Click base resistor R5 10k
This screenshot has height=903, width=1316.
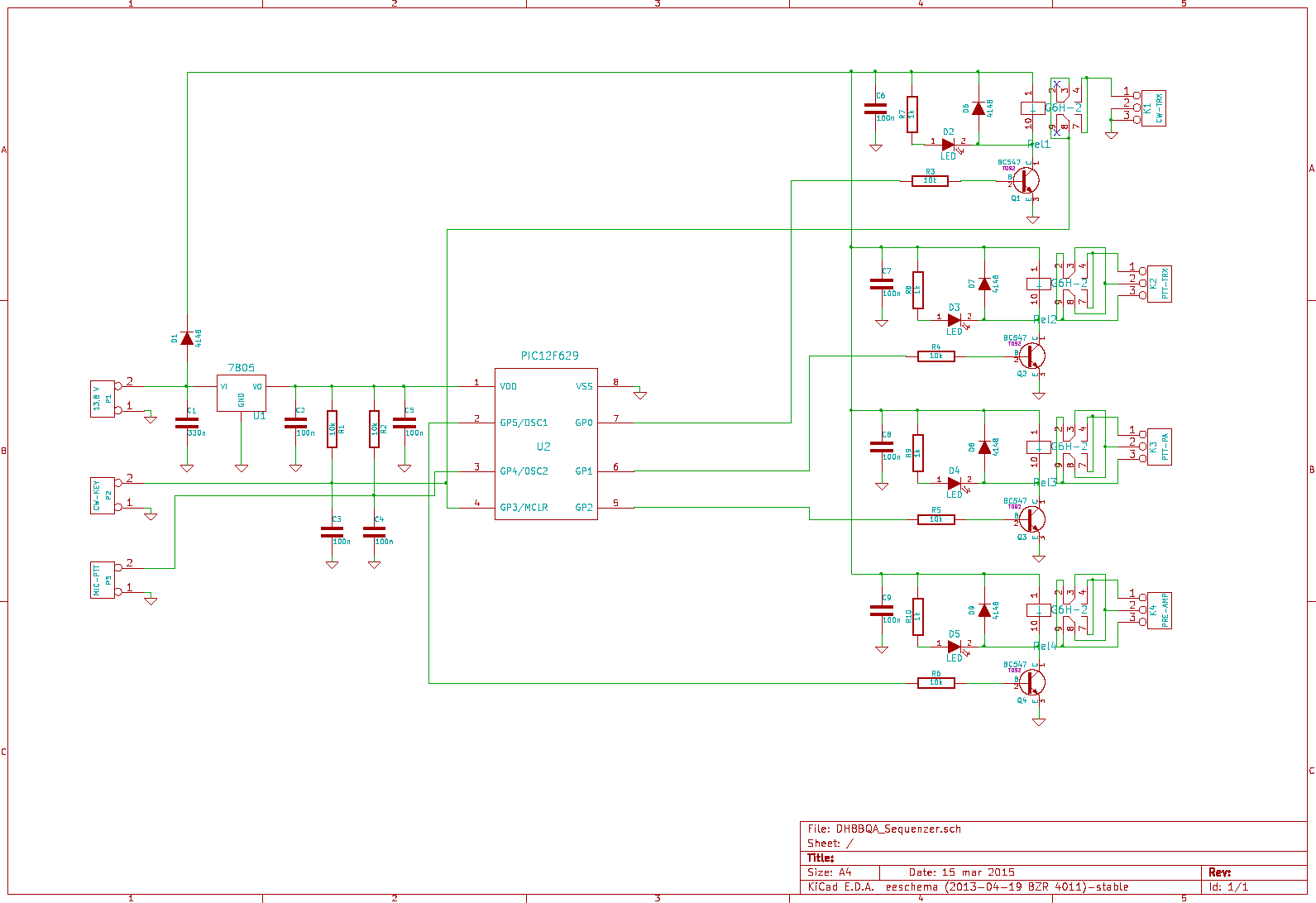pos(936,519)
